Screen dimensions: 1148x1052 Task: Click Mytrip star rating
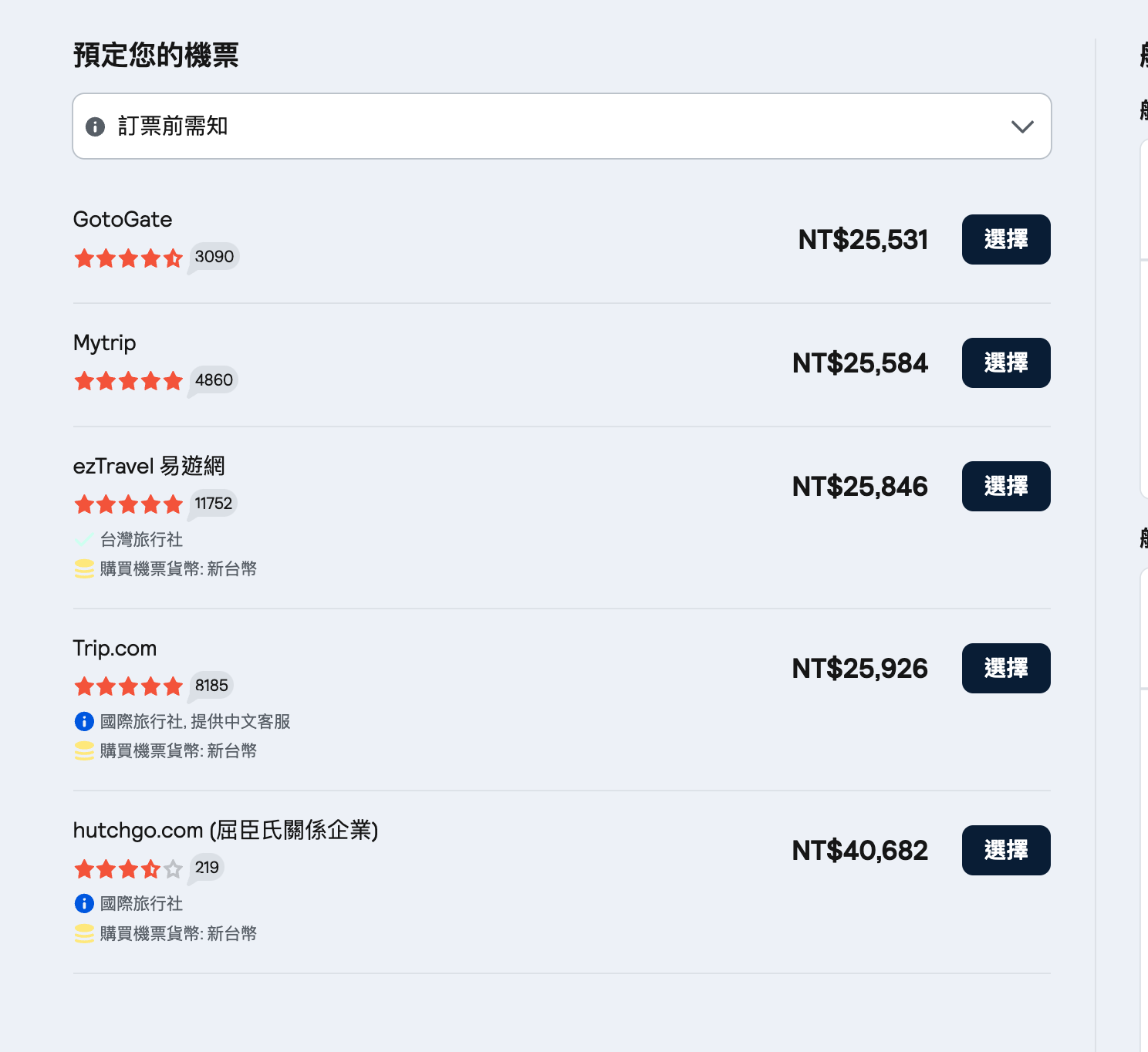click(x=128, y=381)
